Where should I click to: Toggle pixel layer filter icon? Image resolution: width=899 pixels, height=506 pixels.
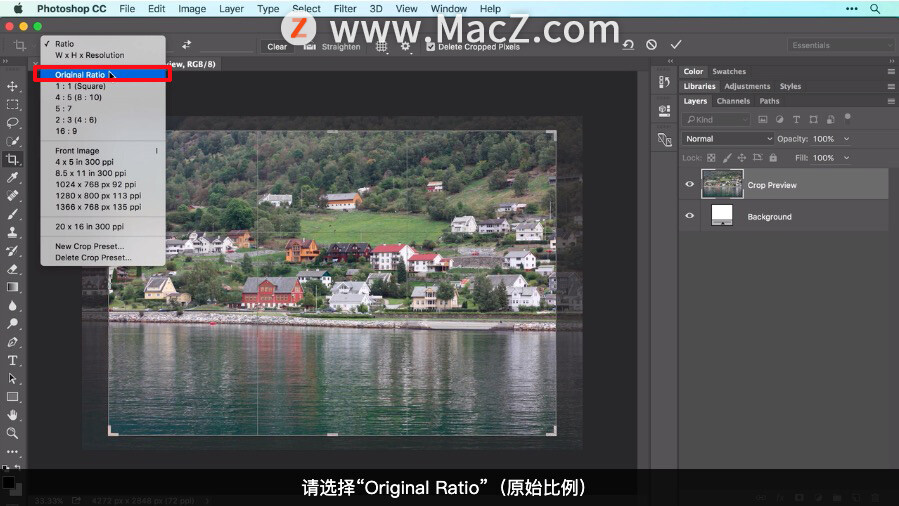763,119
